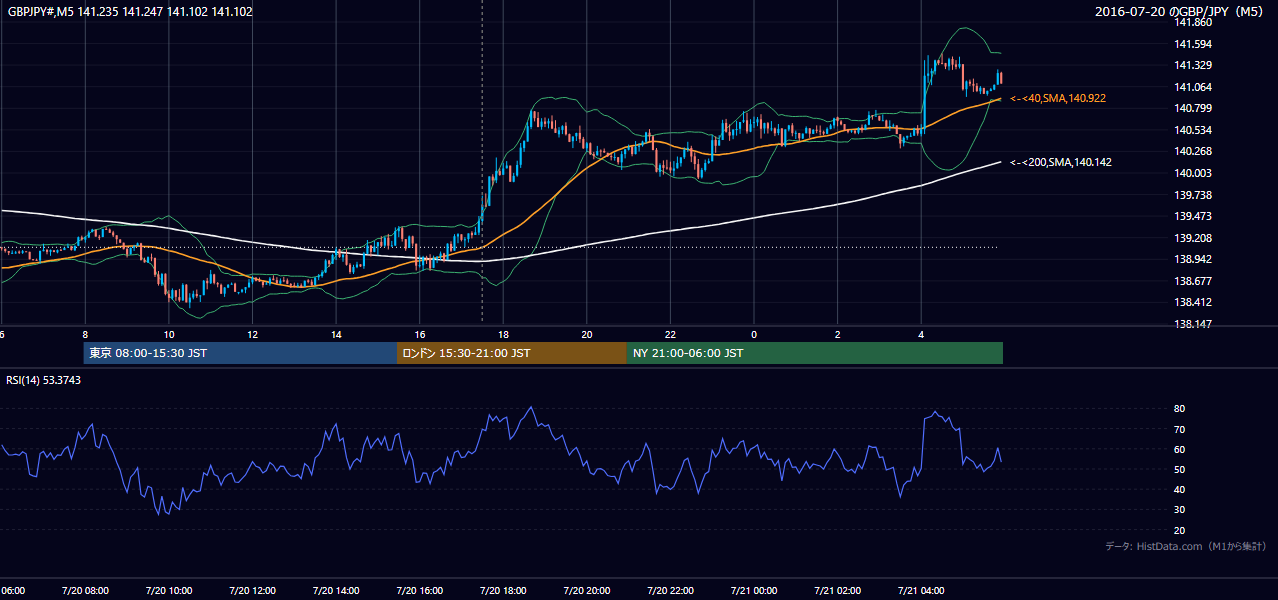Click price axis value 138.412
Viewport: 1278px width, 600px height.
(1194, 302)
